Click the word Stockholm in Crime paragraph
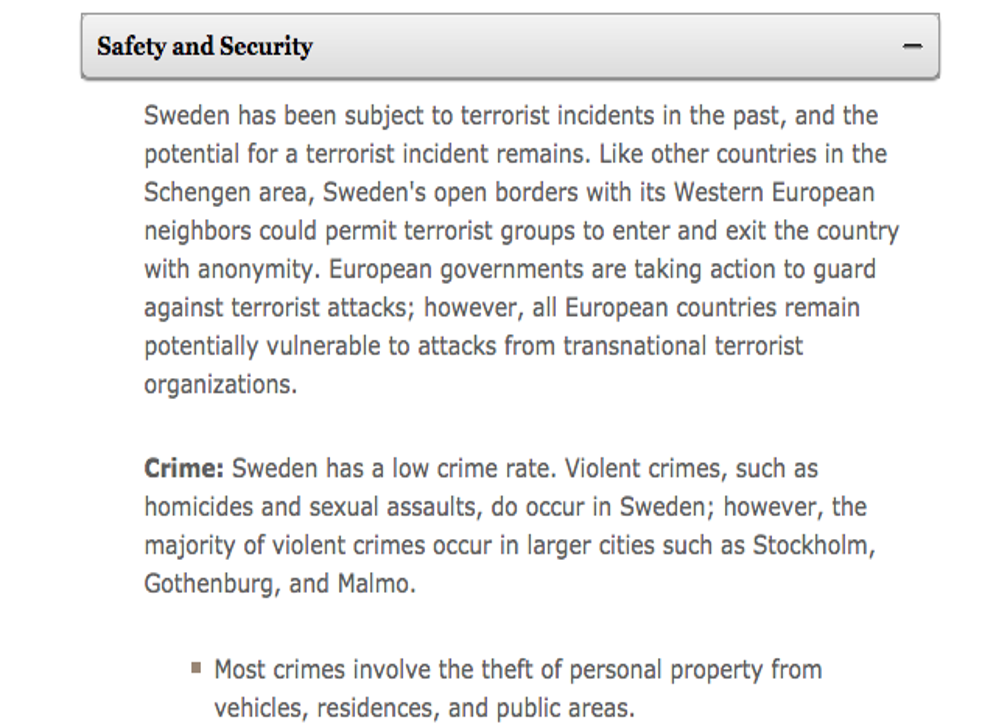Screen dimensions: 982x726 (x=813, y=545)
